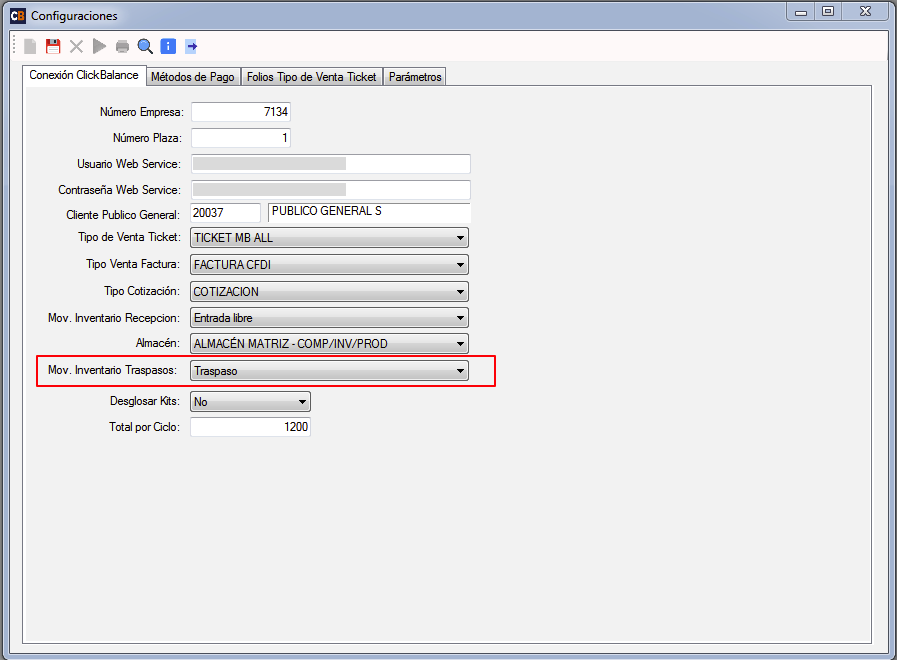Click the new document toolbar icon

[x=31, y=46]
